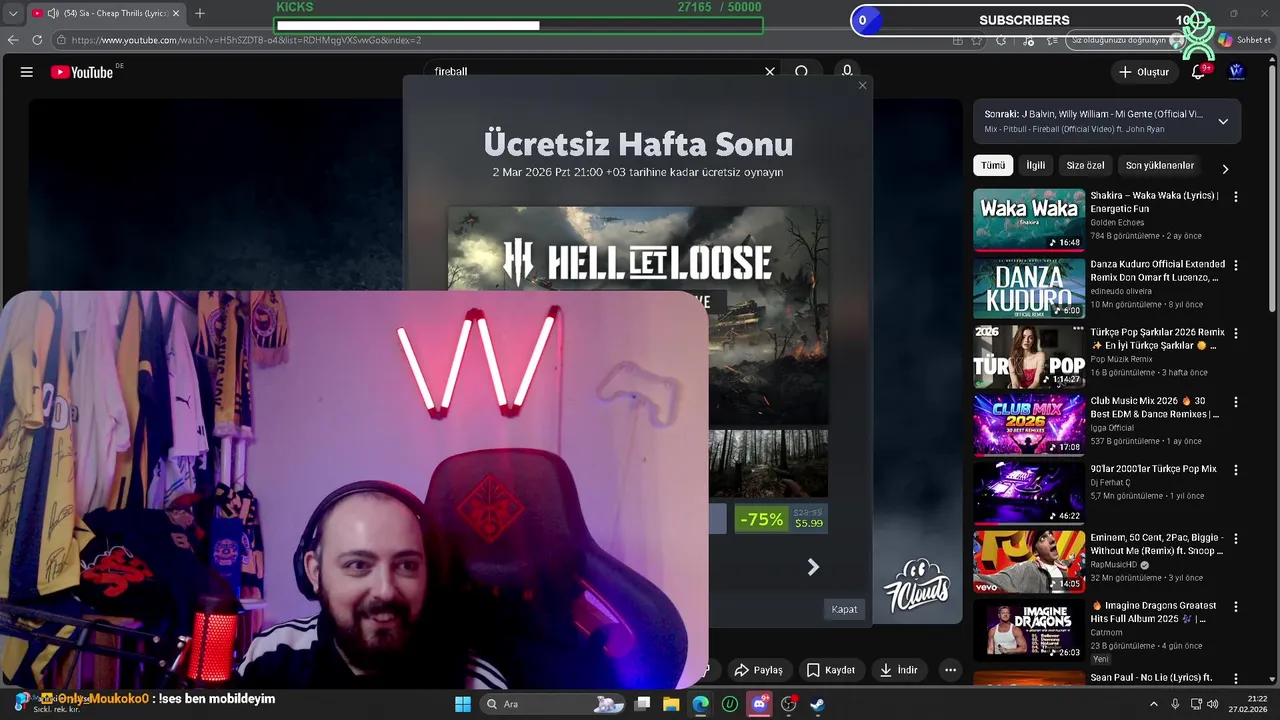
Task: Open a new browser tab with plus
Action: tap(200, 13)
